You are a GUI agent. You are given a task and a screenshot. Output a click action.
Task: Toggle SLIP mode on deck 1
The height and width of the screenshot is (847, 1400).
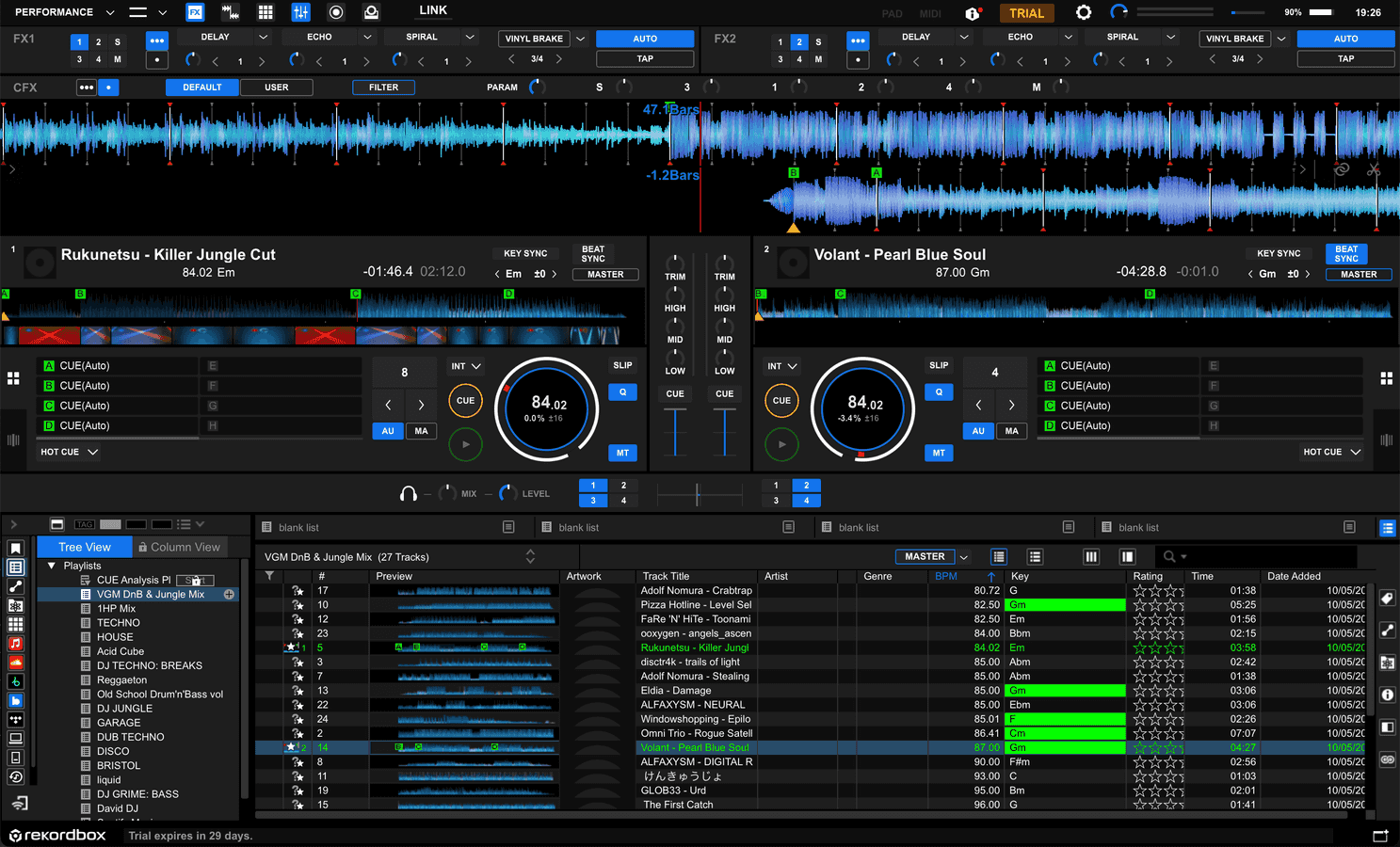[x=622, y=365]
